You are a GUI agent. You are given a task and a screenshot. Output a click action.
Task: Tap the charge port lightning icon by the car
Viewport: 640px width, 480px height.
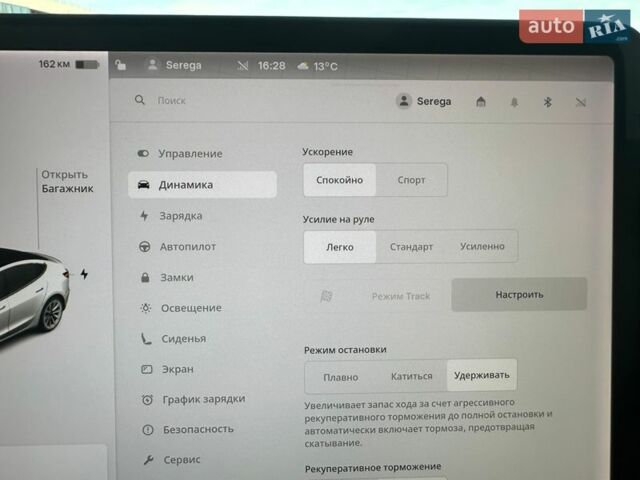coord(84,274)
